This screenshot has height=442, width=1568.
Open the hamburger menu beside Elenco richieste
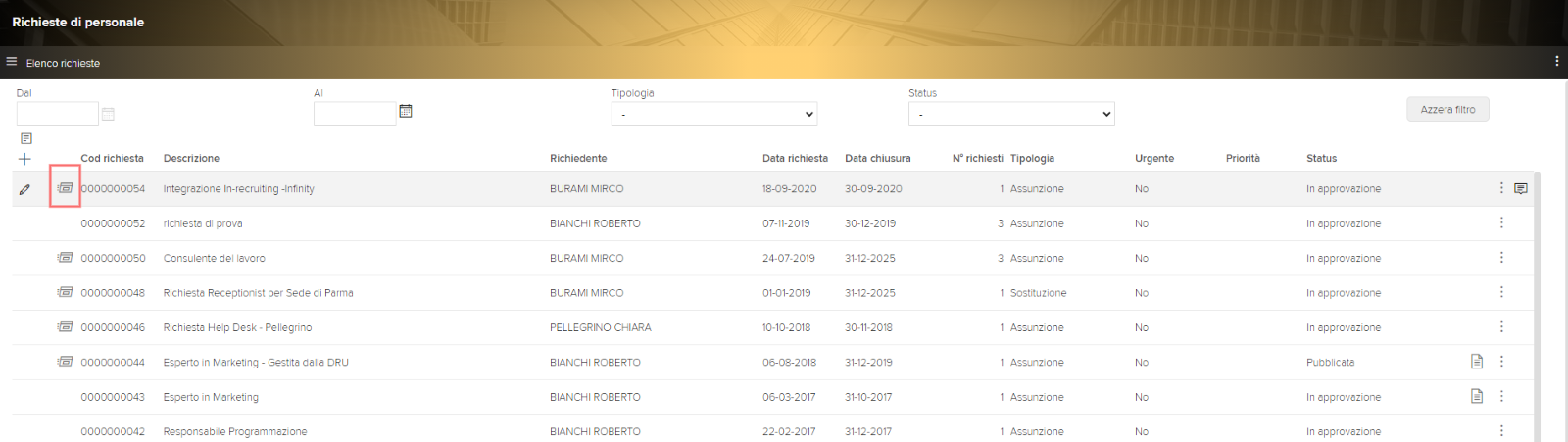(12, 61)
